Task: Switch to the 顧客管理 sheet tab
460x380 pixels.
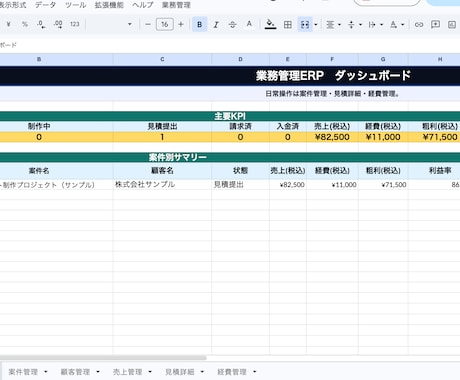Action: pos(75,372)
